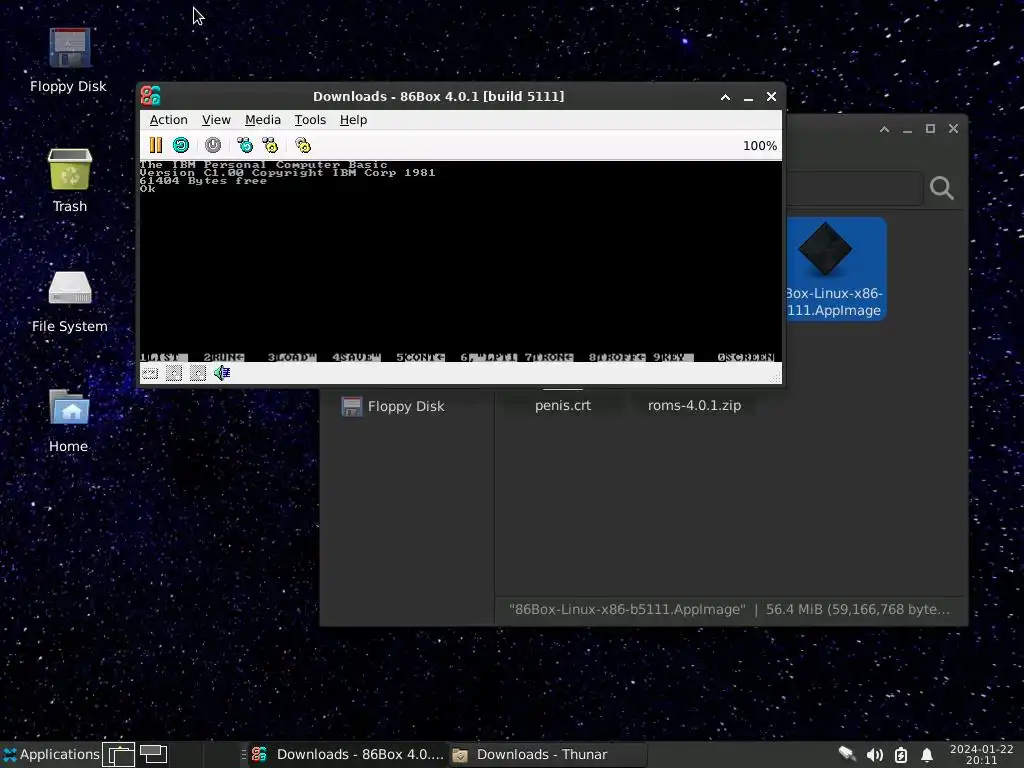Roll up the 86Box window with arrow button

(x=725, y=97)
